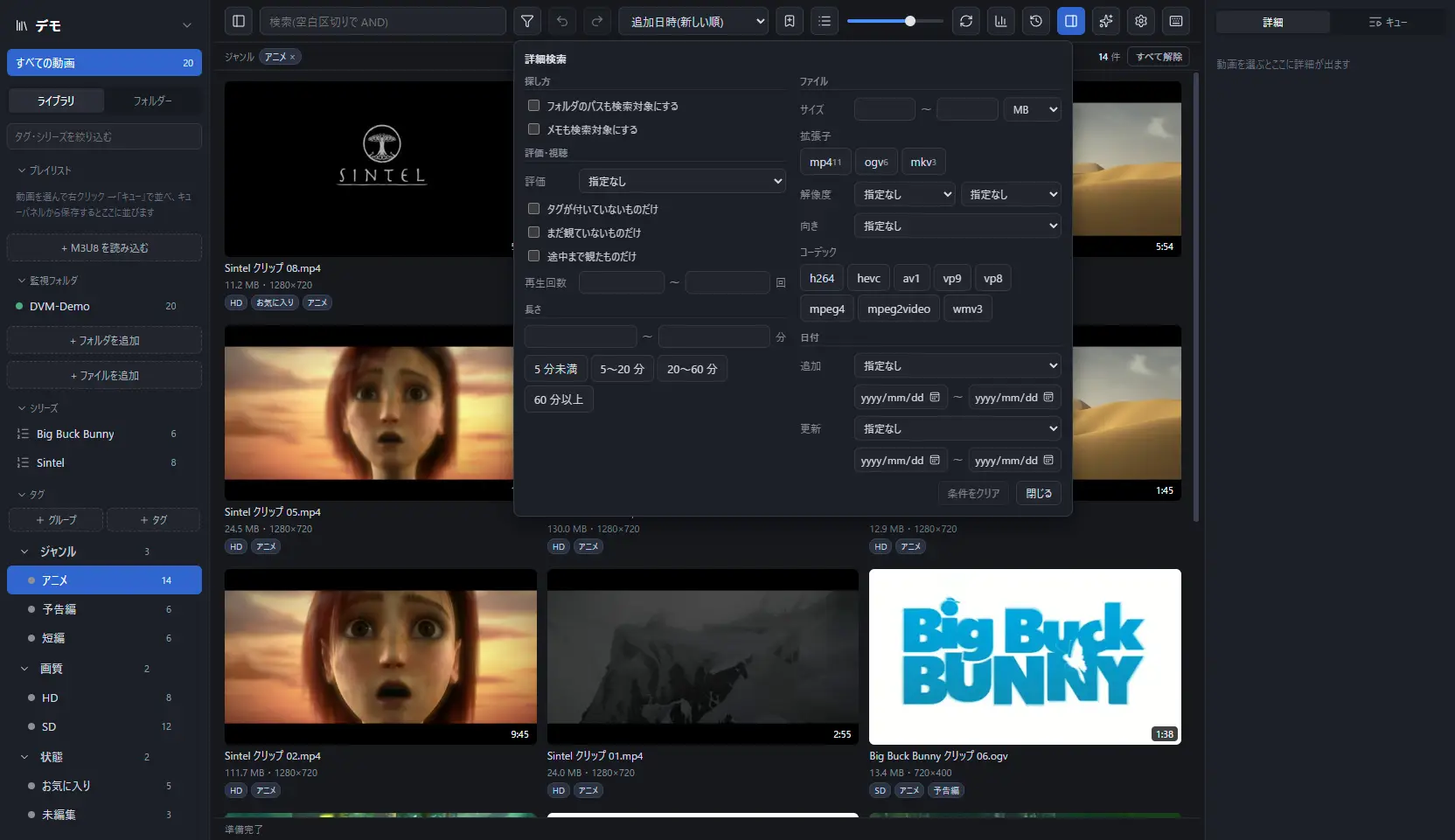
Task: Open the calendar picker on 追加 start date
Action: coord(935,397)
